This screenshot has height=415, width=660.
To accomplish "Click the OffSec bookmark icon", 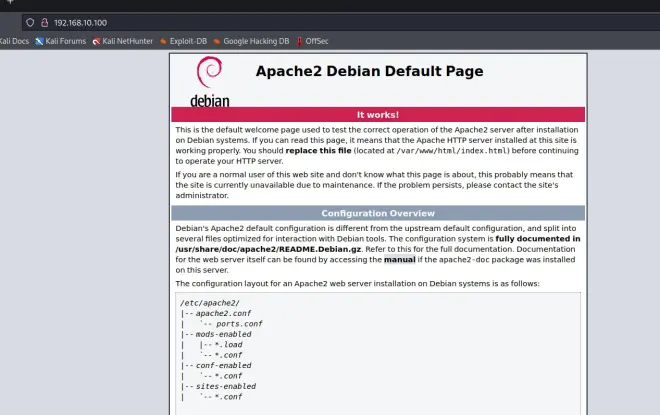I will click(x=299, y=41).
